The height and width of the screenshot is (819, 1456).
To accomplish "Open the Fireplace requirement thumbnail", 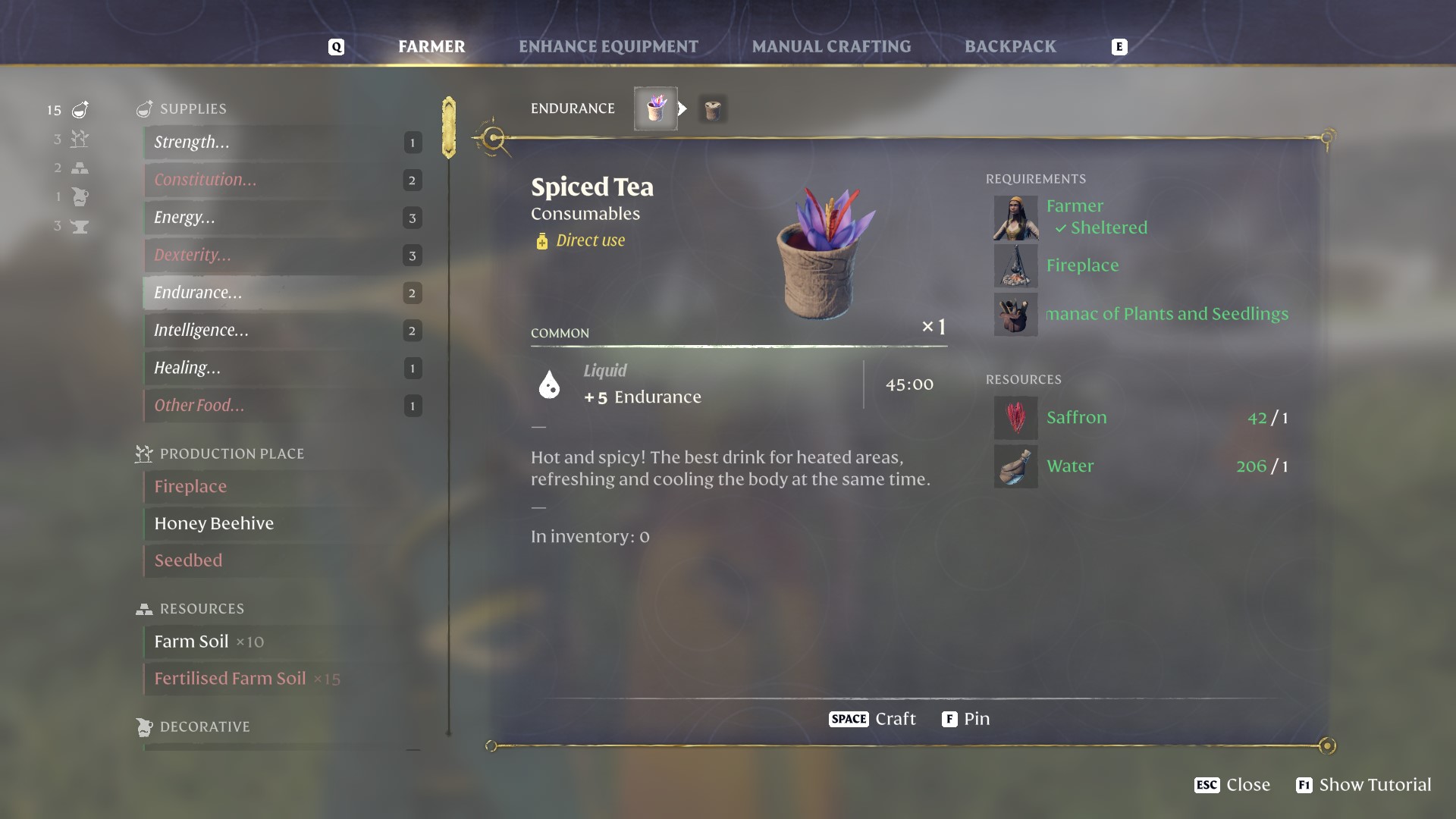I will (x=1015, y=265).
